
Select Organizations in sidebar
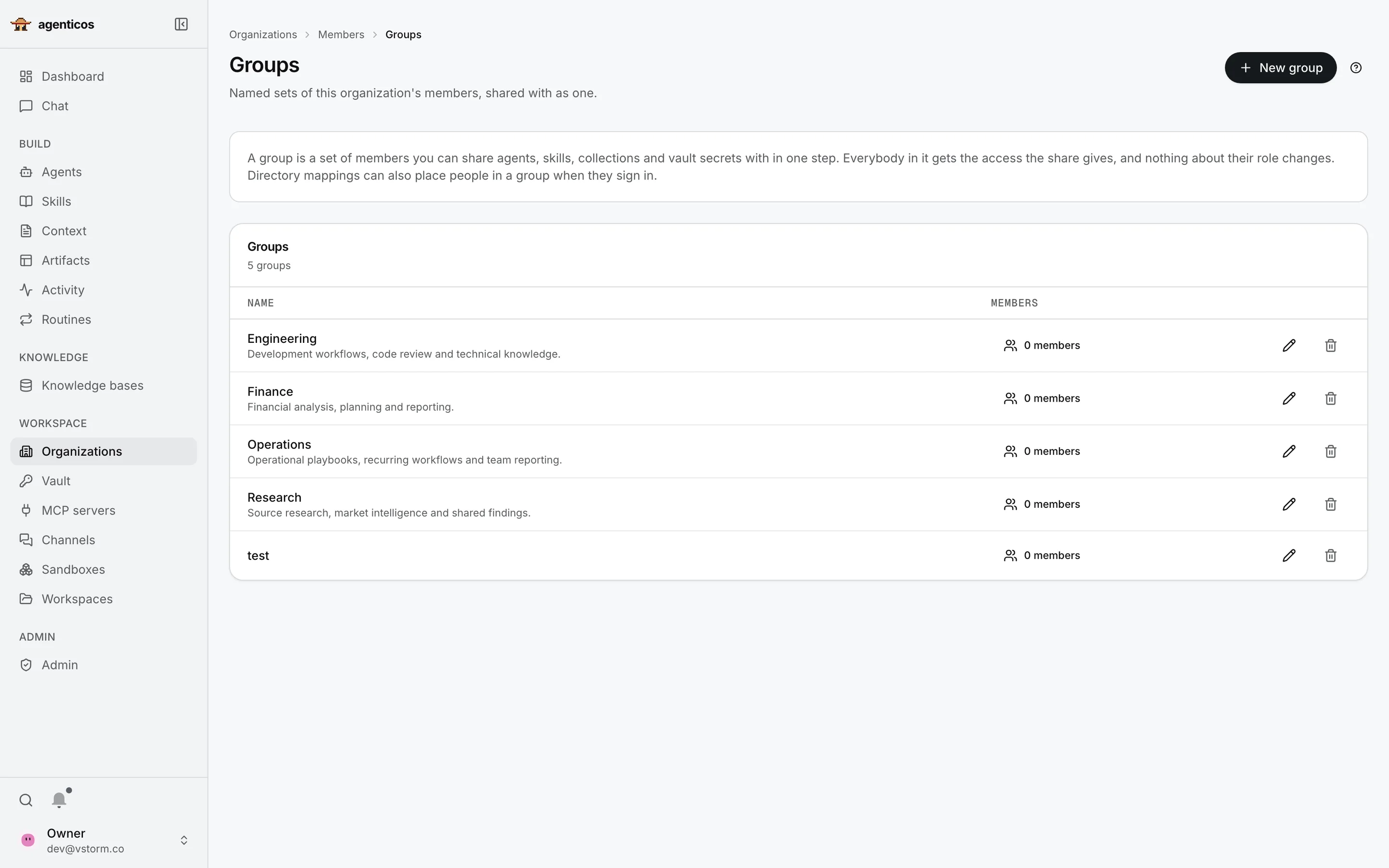pyautogui.click(x=103, y=452)
